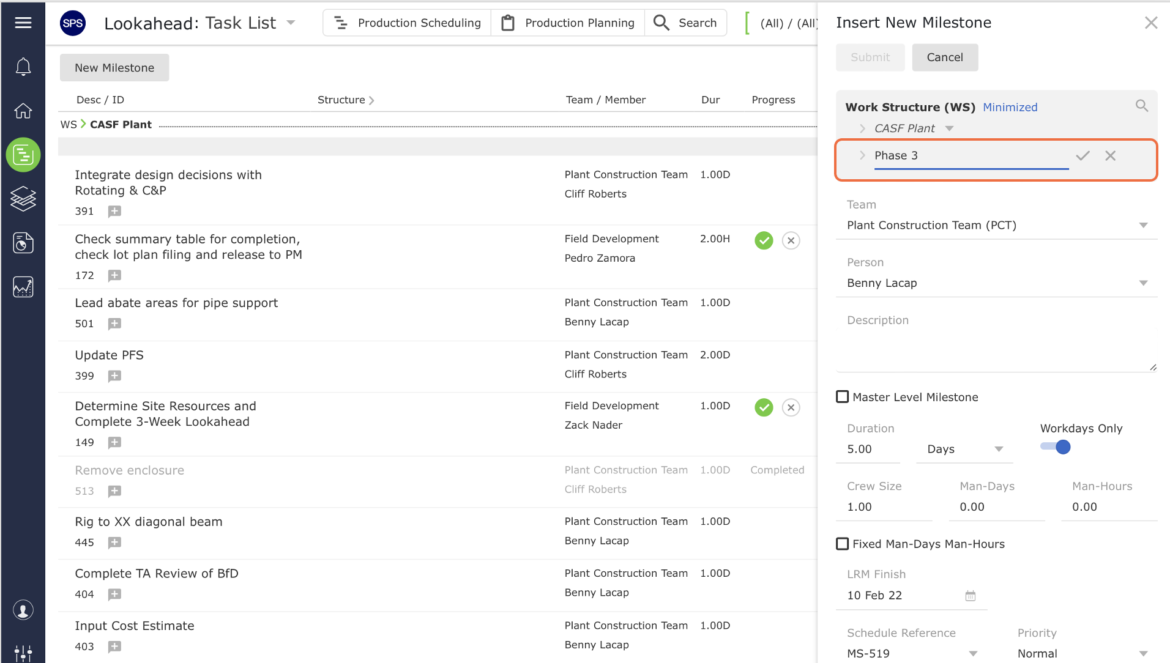Click the SPS logo
1170x663 pixels.
click(x=73, y=23)
